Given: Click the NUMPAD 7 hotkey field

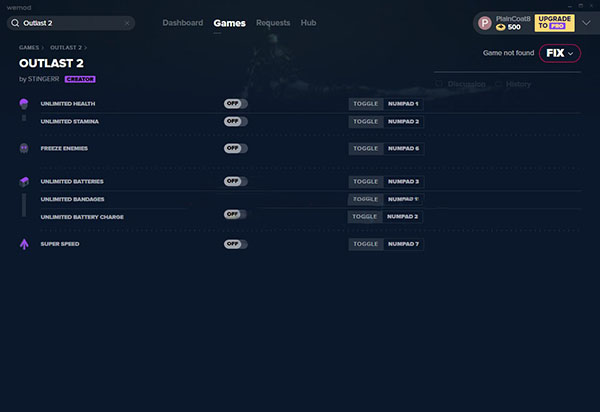Looking at the screenshot, I should 404,243.
